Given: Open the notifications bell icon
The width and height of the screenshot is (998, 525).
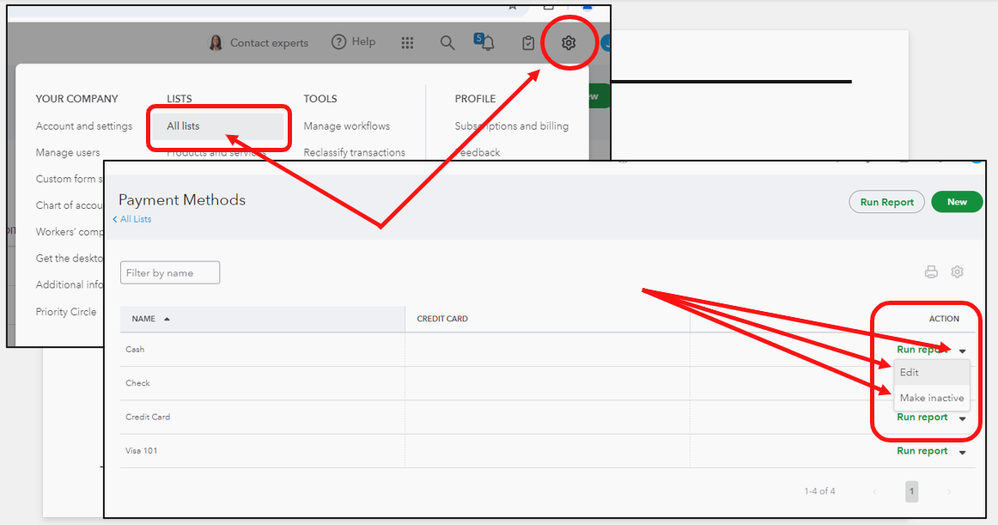Looking at the screenshot, I should click(488, 43).
